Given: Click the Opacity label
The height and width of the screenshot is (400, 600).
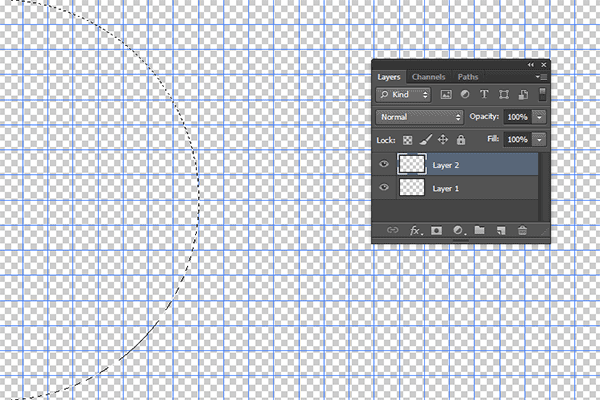Looking at the screenshot, I should 484,116.
